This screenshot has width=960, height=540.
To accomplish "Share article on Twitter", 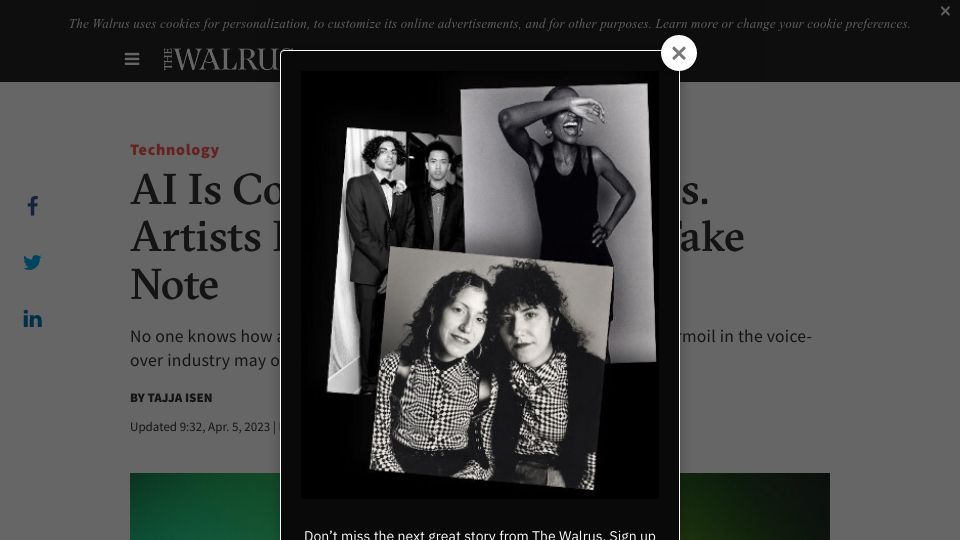I will [32, 263].
